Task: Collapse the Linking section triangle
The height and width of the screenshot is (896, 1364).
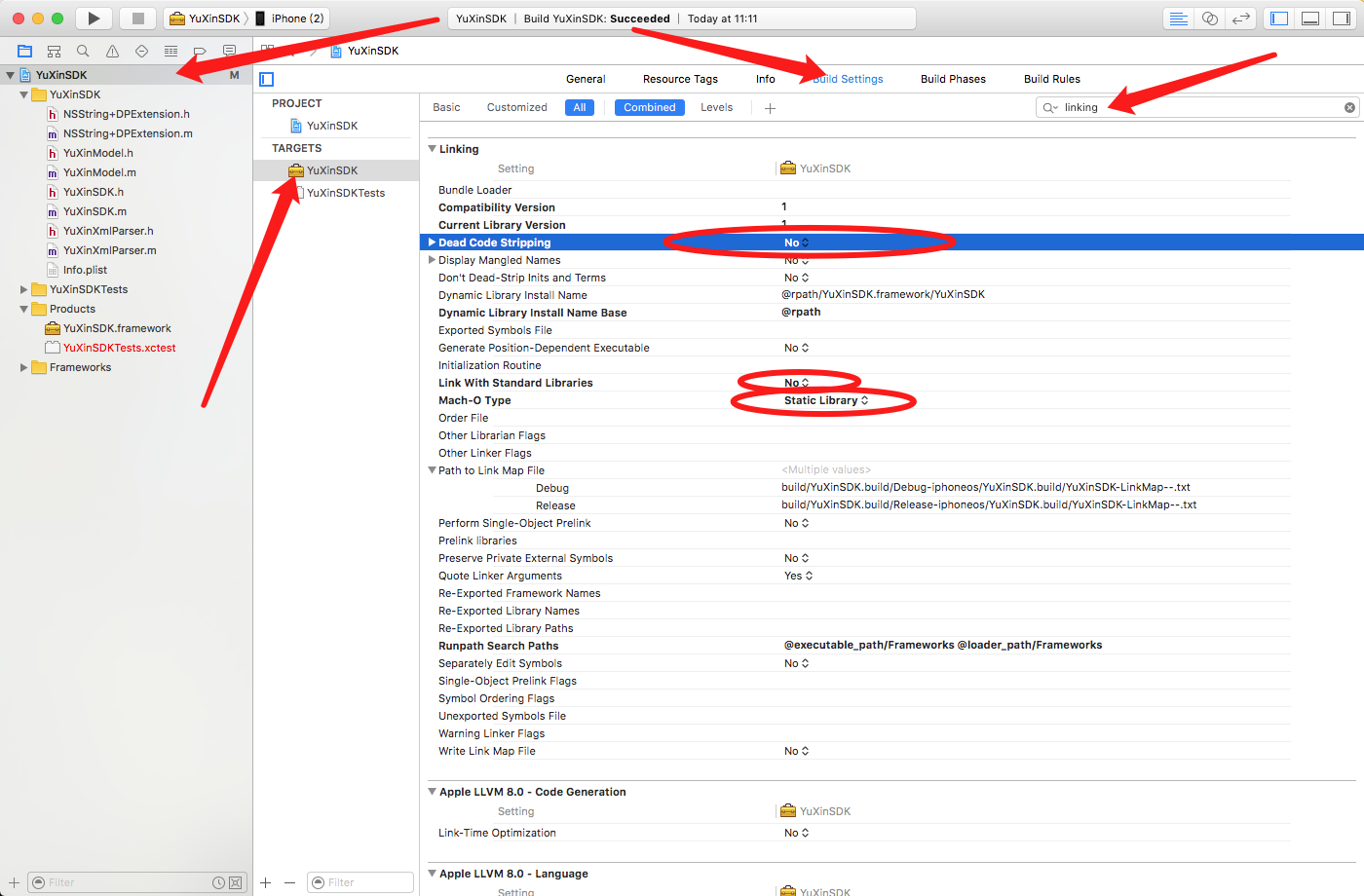Action: tap(432, 149)
